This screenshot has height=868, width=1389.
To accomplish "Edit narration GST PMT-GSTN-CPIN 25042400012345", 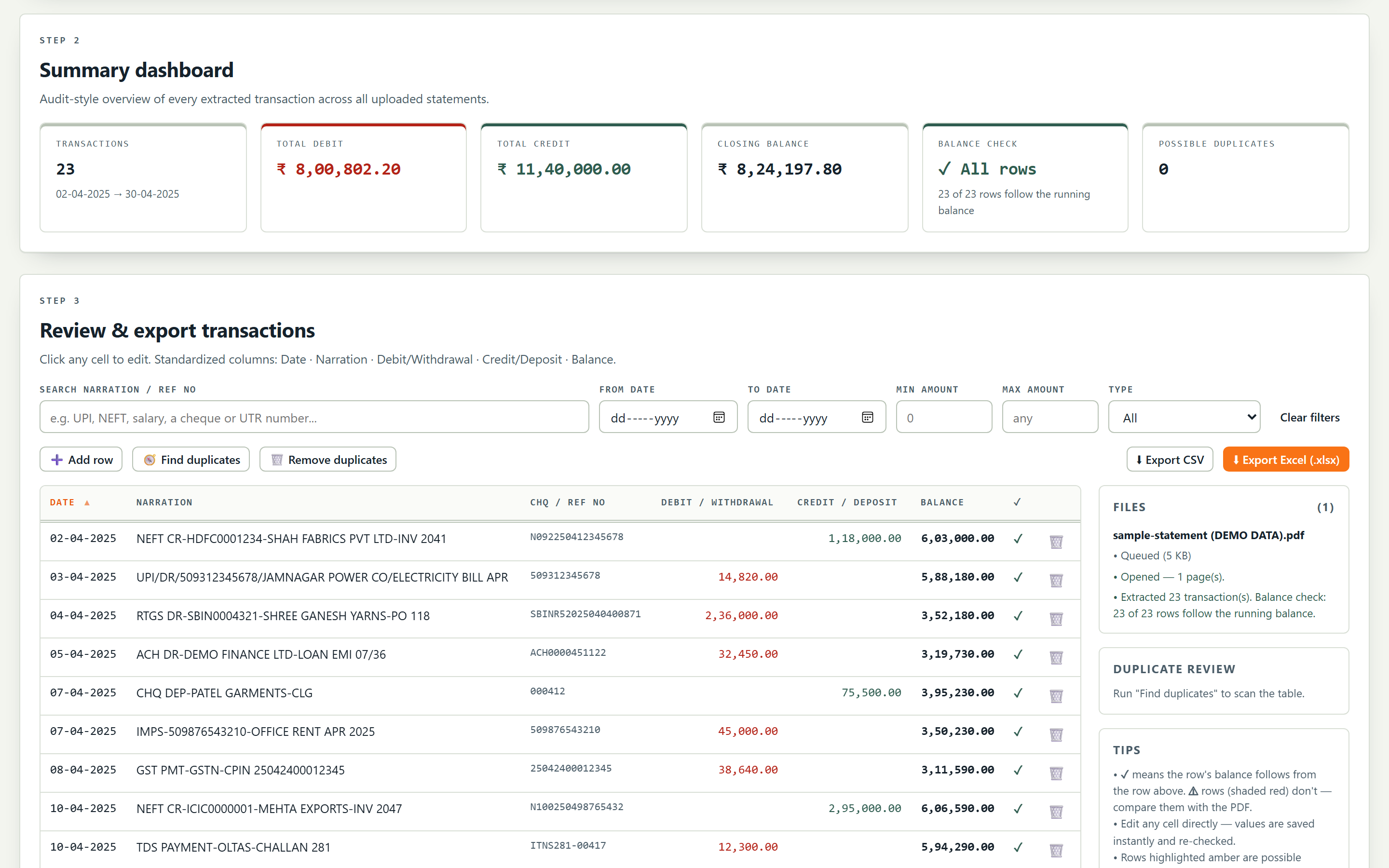I will [x=241, y=770].
